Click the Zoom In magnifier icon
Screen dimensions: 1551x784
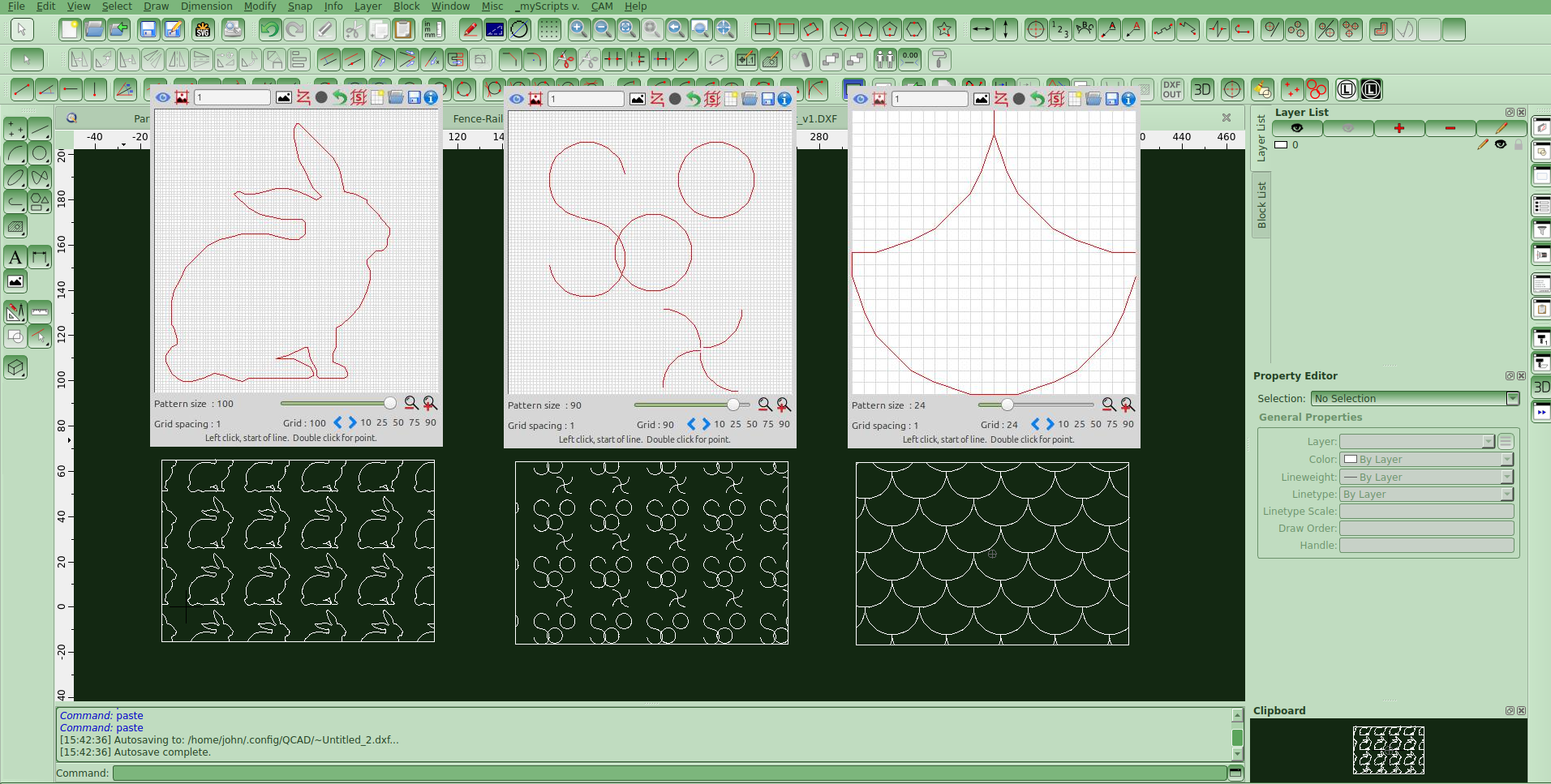click(x=578, y=30)
